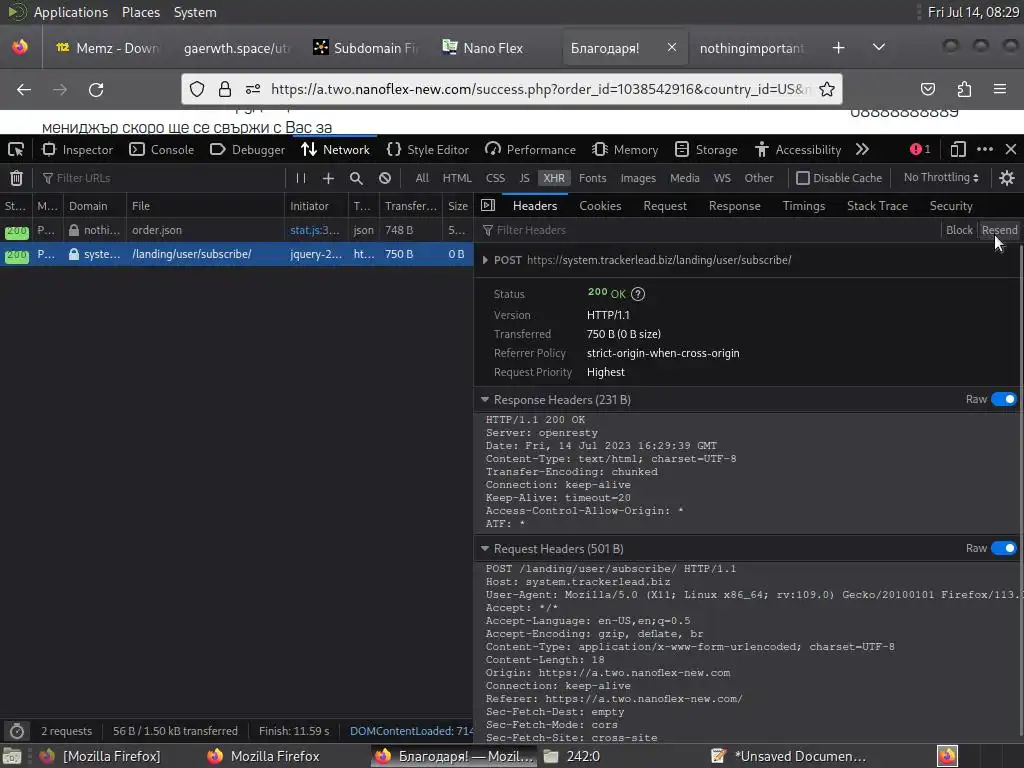Select the /landing/user/subscribe/ request row
The width and height of the screenshot is (1024, 768).
click(x=236, y=254)
